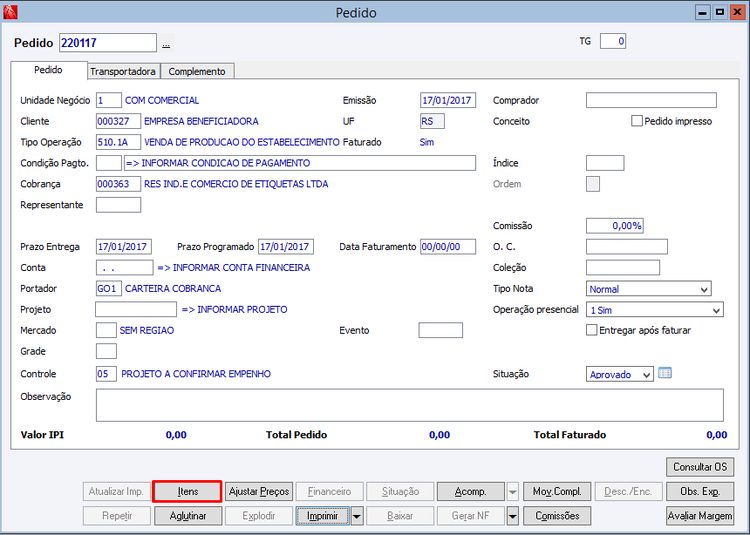Click PROJETO A CONFIRMAR EMPENHO text
This screenshot has width=750, height=535.
(196, 374)
